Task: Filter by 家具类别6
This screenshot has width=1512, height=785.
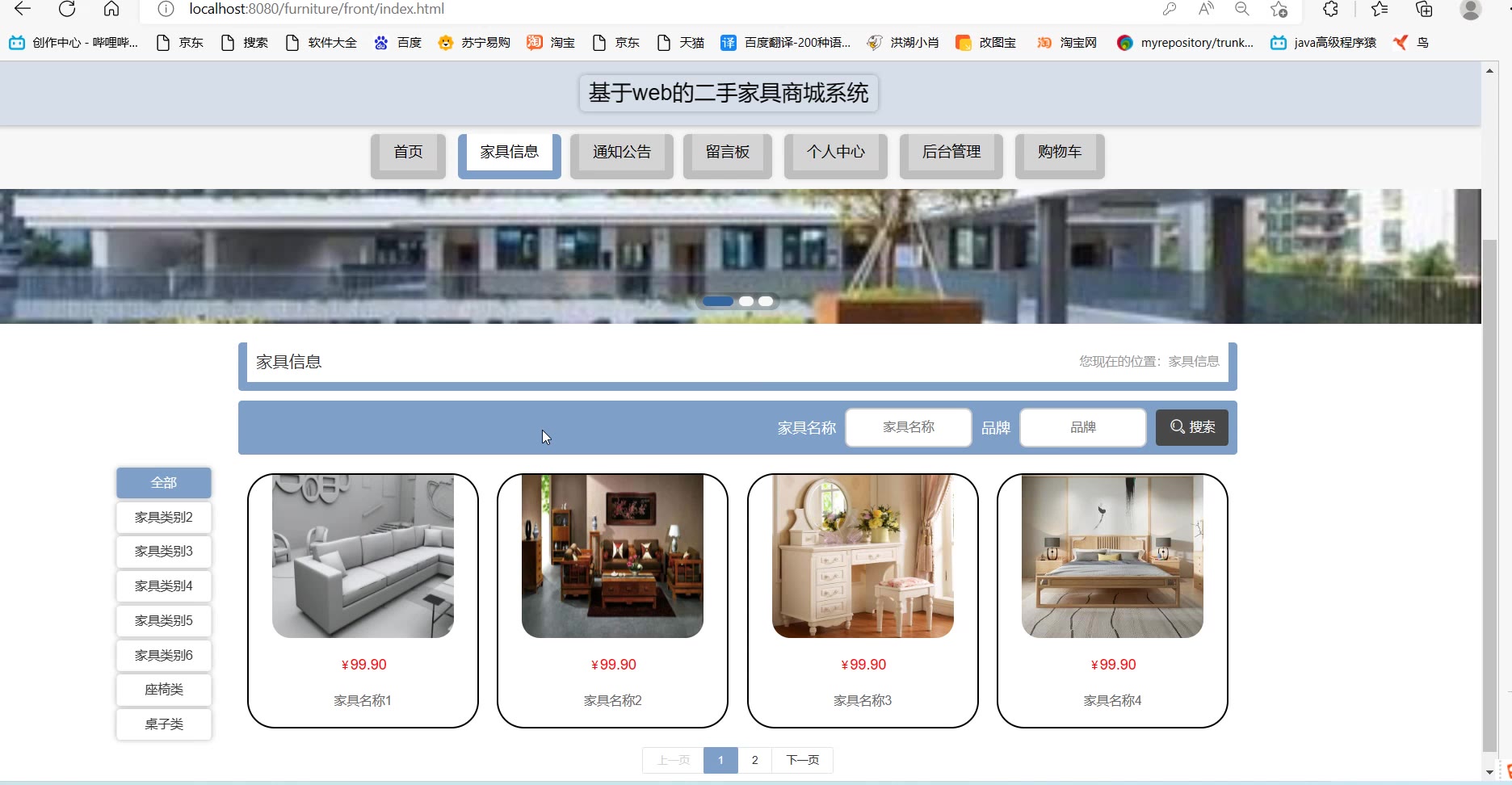Action: [164, 656]
